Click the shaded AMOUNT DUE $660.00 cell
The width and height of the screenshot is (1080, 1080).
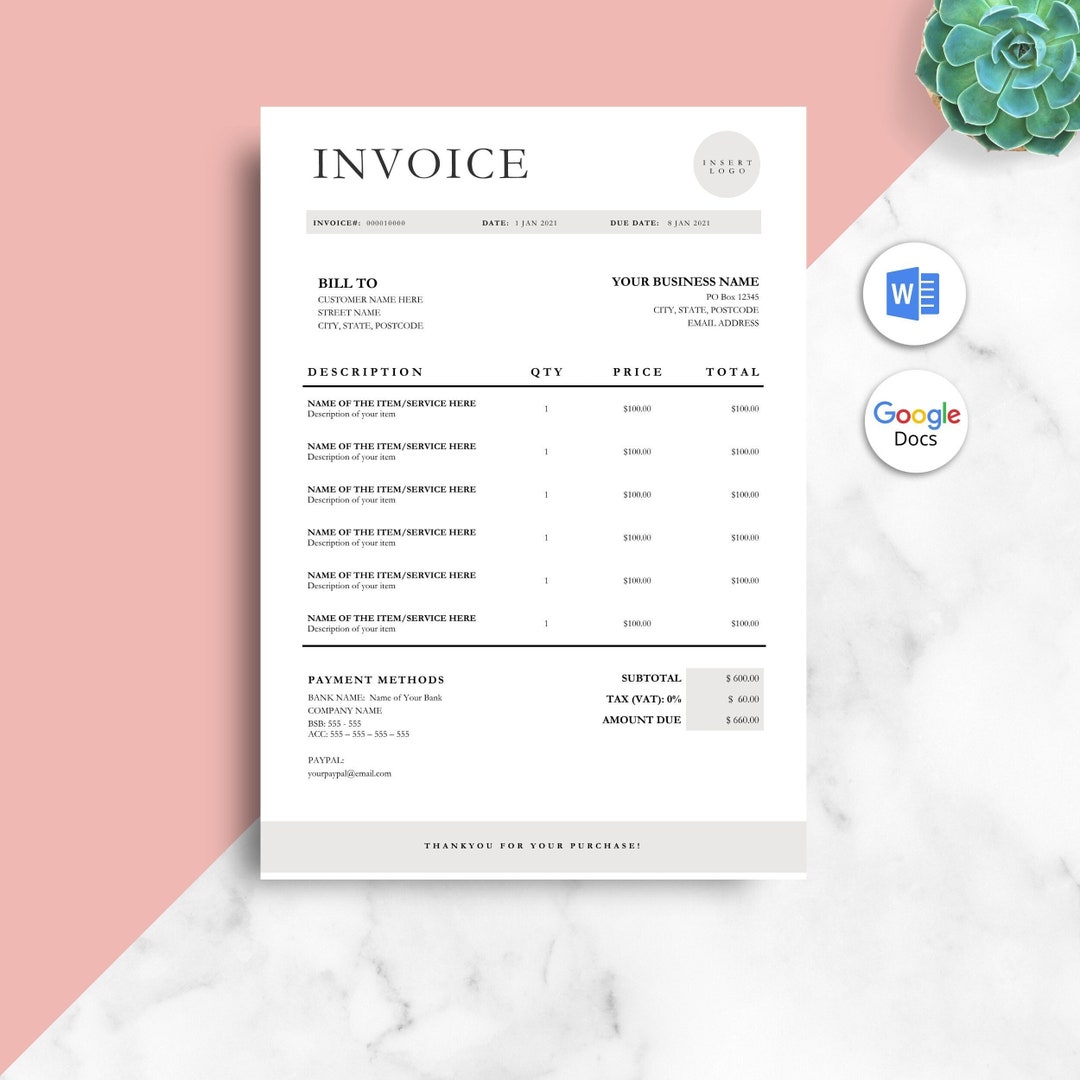point(744,719)
